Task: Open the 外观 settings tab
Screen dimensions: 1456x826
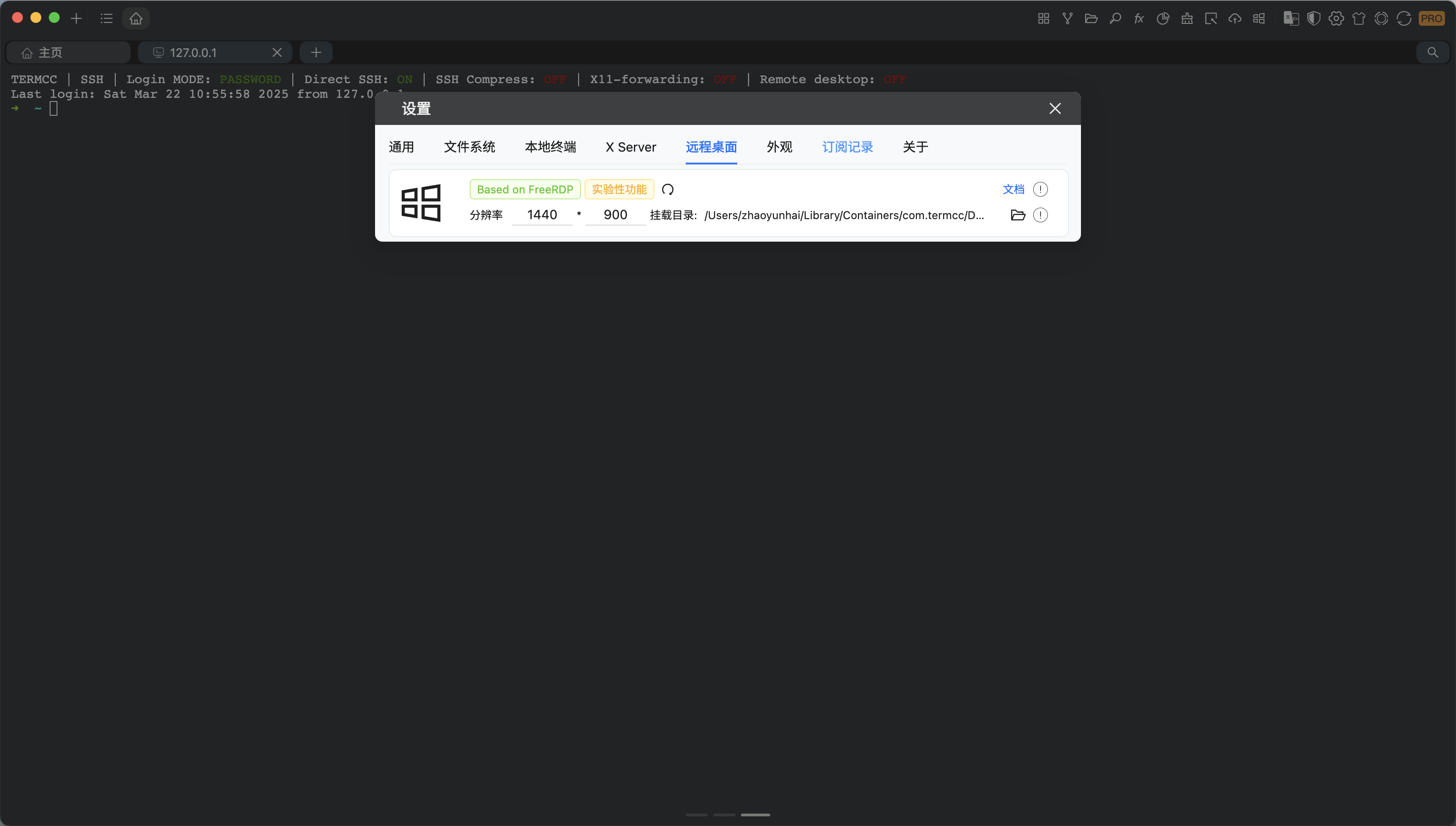Action: tap(779, 147)
